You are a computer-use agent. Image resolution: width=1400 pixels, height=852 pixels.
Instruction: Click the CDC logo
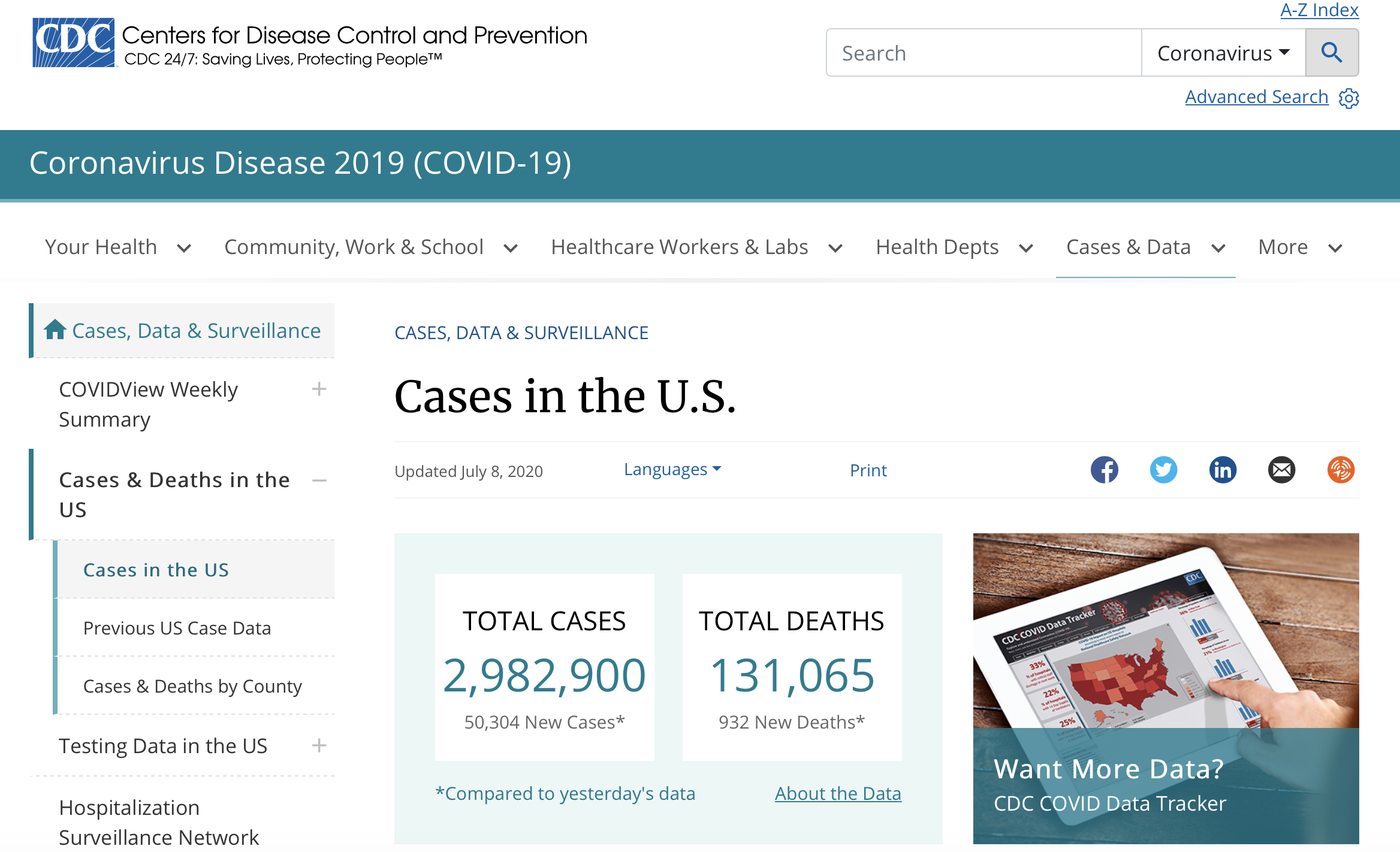coord(74,43)
